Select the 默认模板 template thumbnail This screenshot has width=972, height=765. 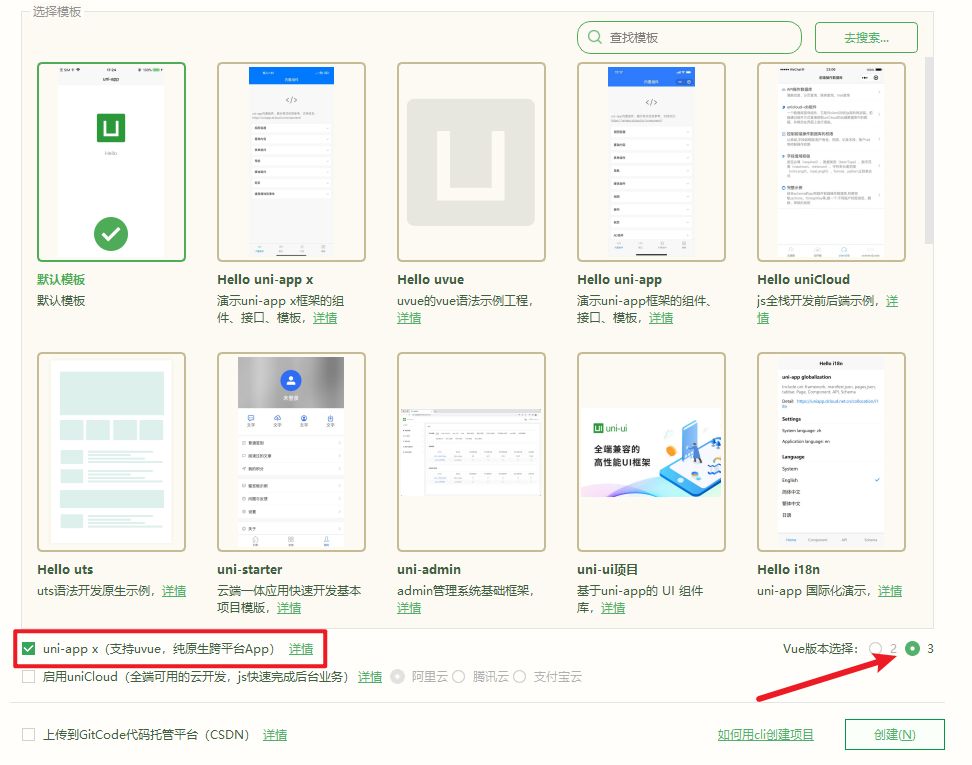pos(111,162)
